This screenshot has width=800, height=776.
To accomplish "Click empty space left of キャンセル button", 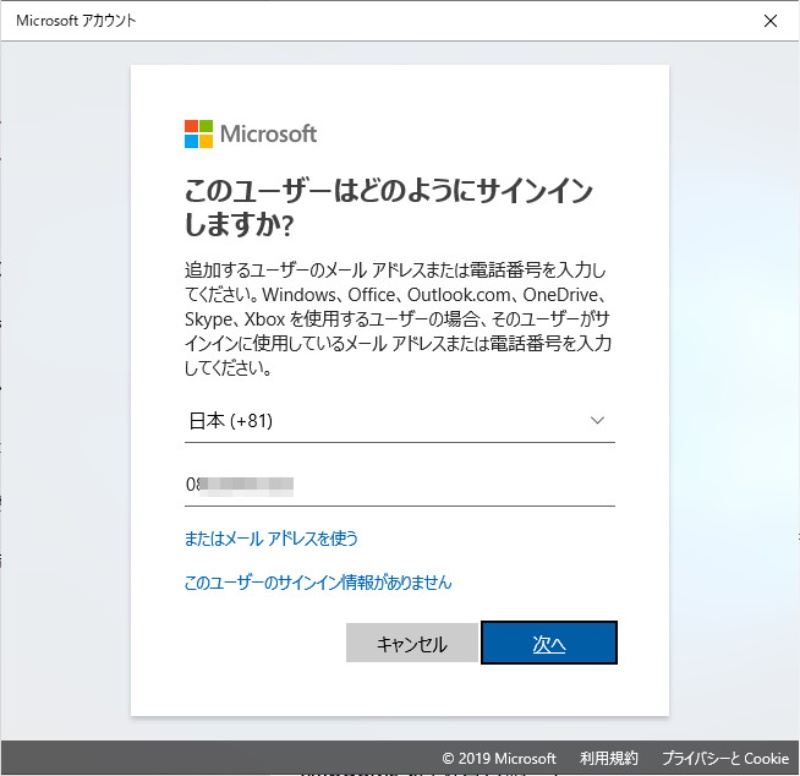I will tap(260, 643).
